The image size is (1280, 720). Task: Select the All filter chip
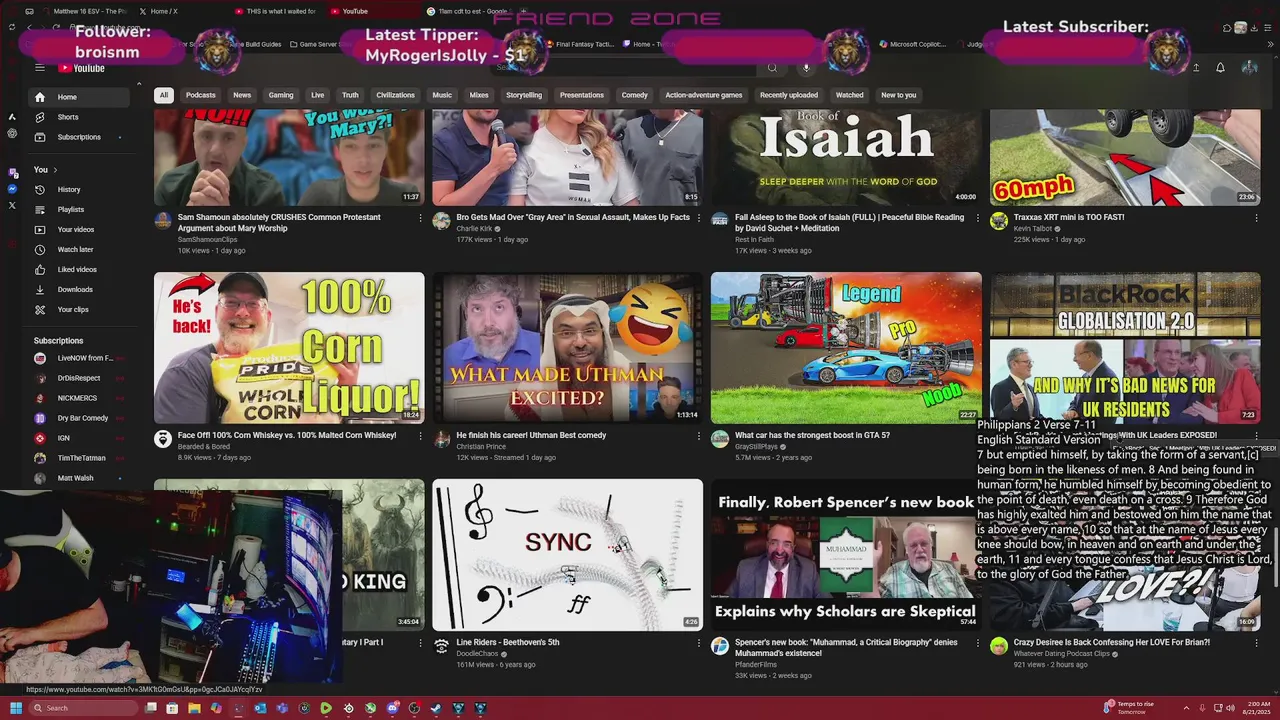(163, 95)
